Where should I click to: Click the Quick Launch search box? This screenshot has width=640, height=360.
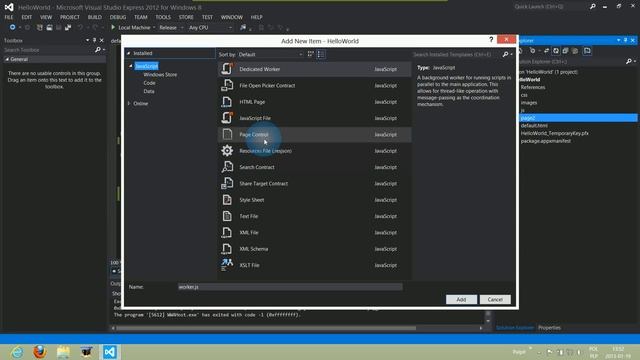550,7
